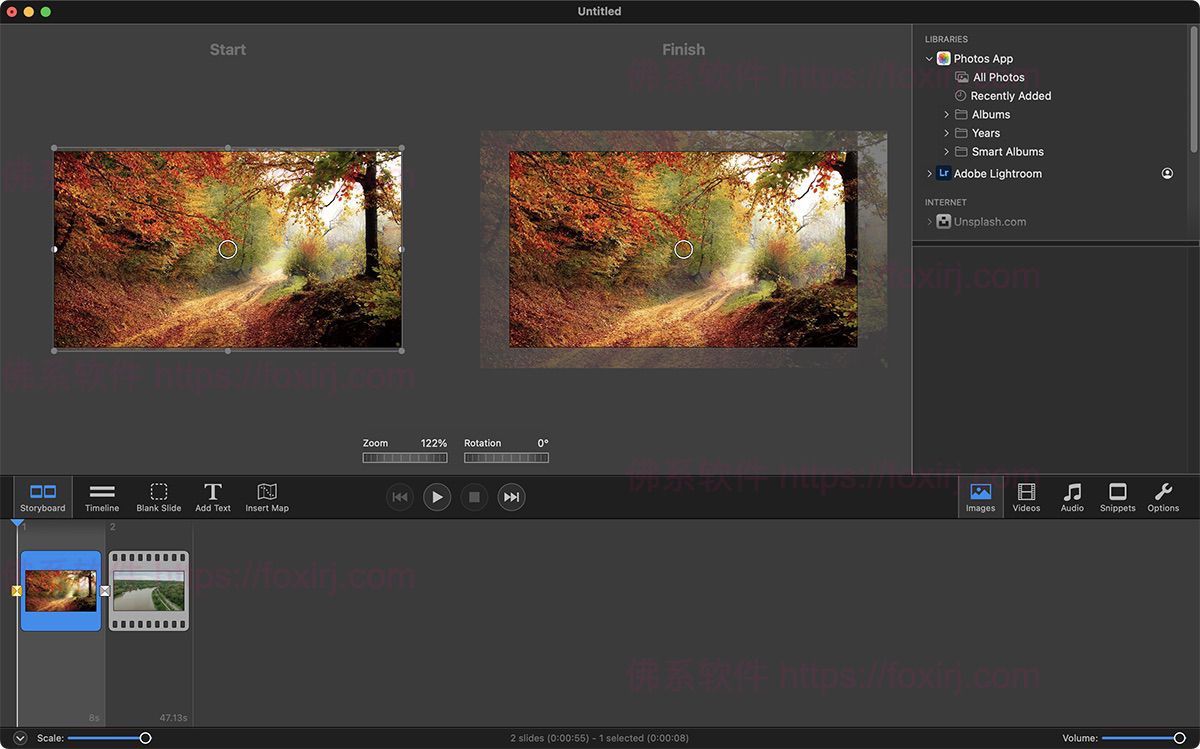Click the Insert Map icon
Viewport: 1200px width, 749px height.
tap(266, 497)
